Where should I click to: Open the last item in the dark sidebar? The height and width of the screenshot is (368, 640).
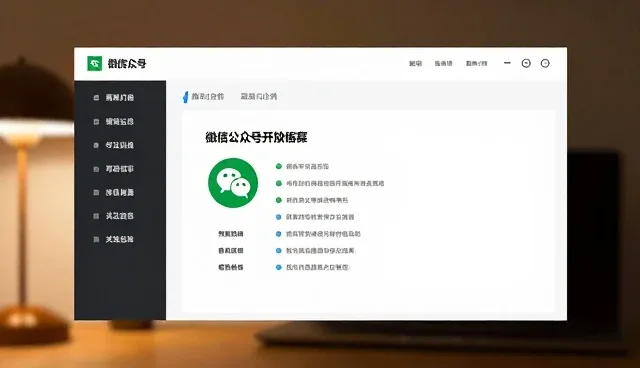click(114, 239)
